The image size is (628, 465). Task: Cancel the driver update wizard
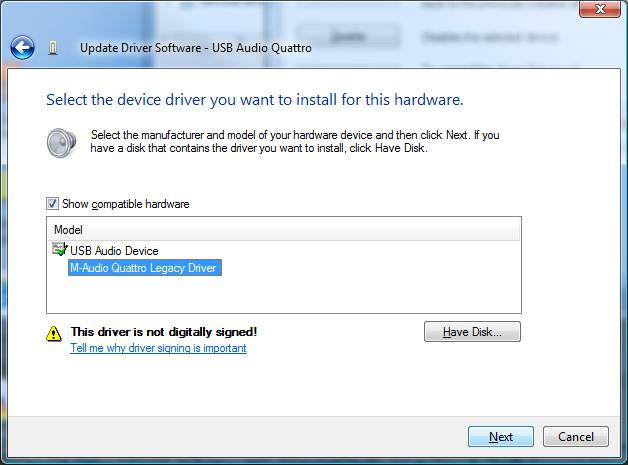tap(576, 437)
